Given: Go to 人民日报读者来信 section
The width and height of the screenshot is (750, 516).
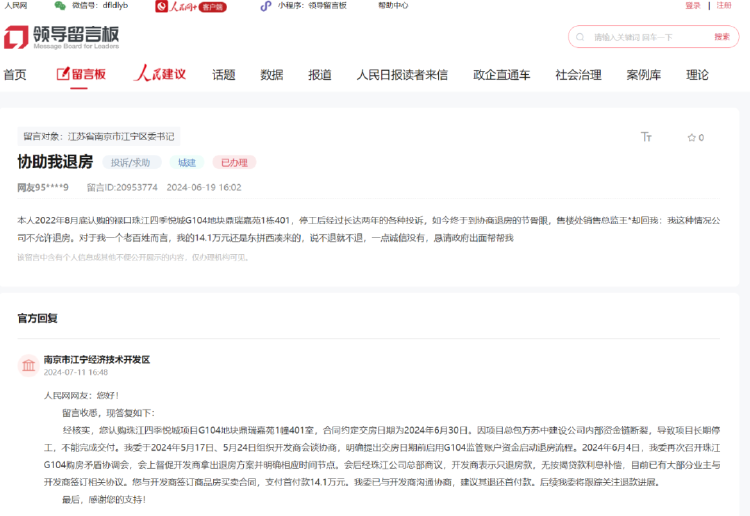Looking at the screenshot, I should [x=402, y=75].
